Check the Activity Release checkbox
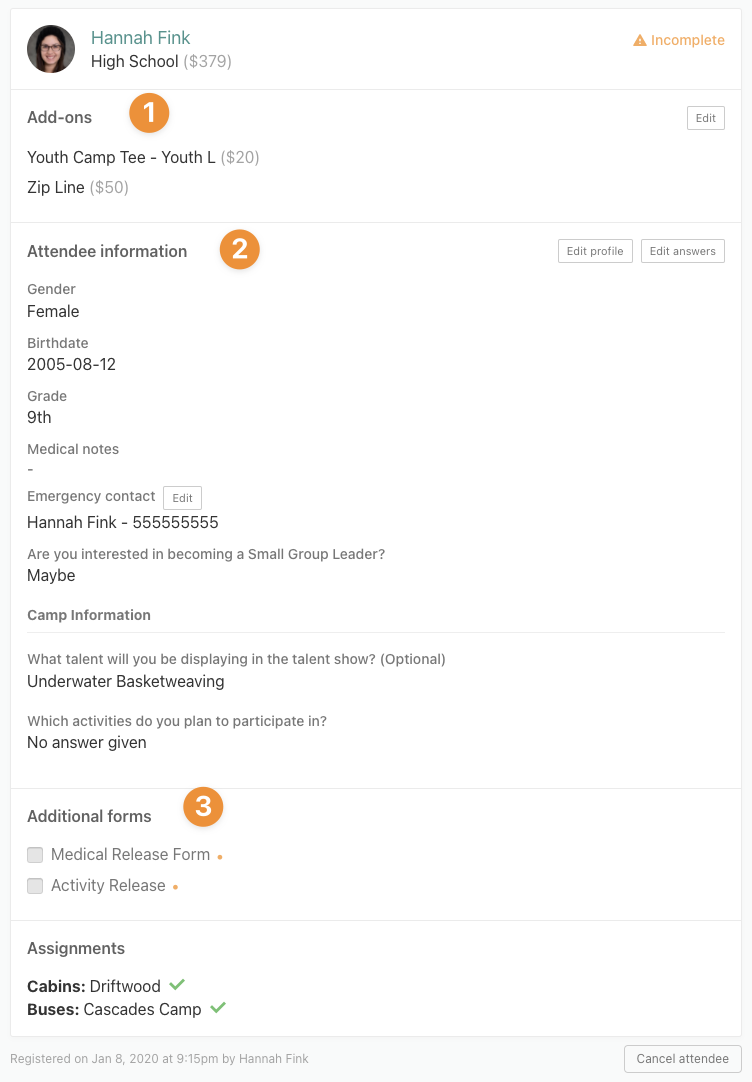Image resolution: width=752 pixels, height=1082 pixels. click(x=35, y=885)
